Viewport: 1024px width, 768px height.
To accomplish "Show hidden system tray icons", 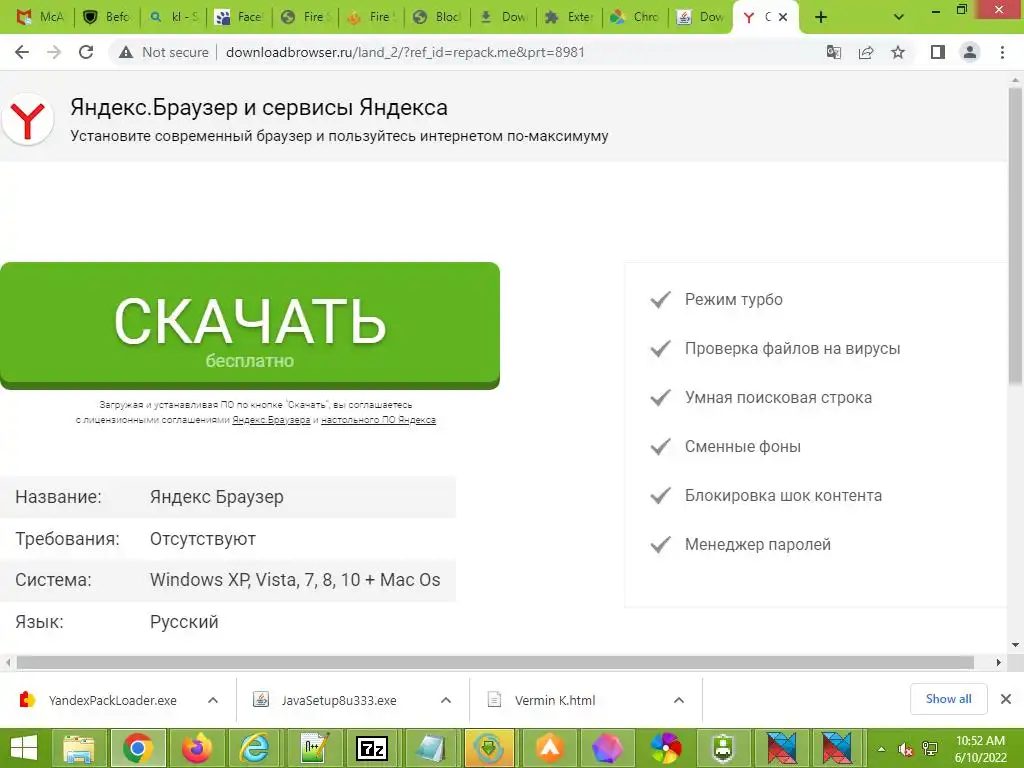I will 881,749.
